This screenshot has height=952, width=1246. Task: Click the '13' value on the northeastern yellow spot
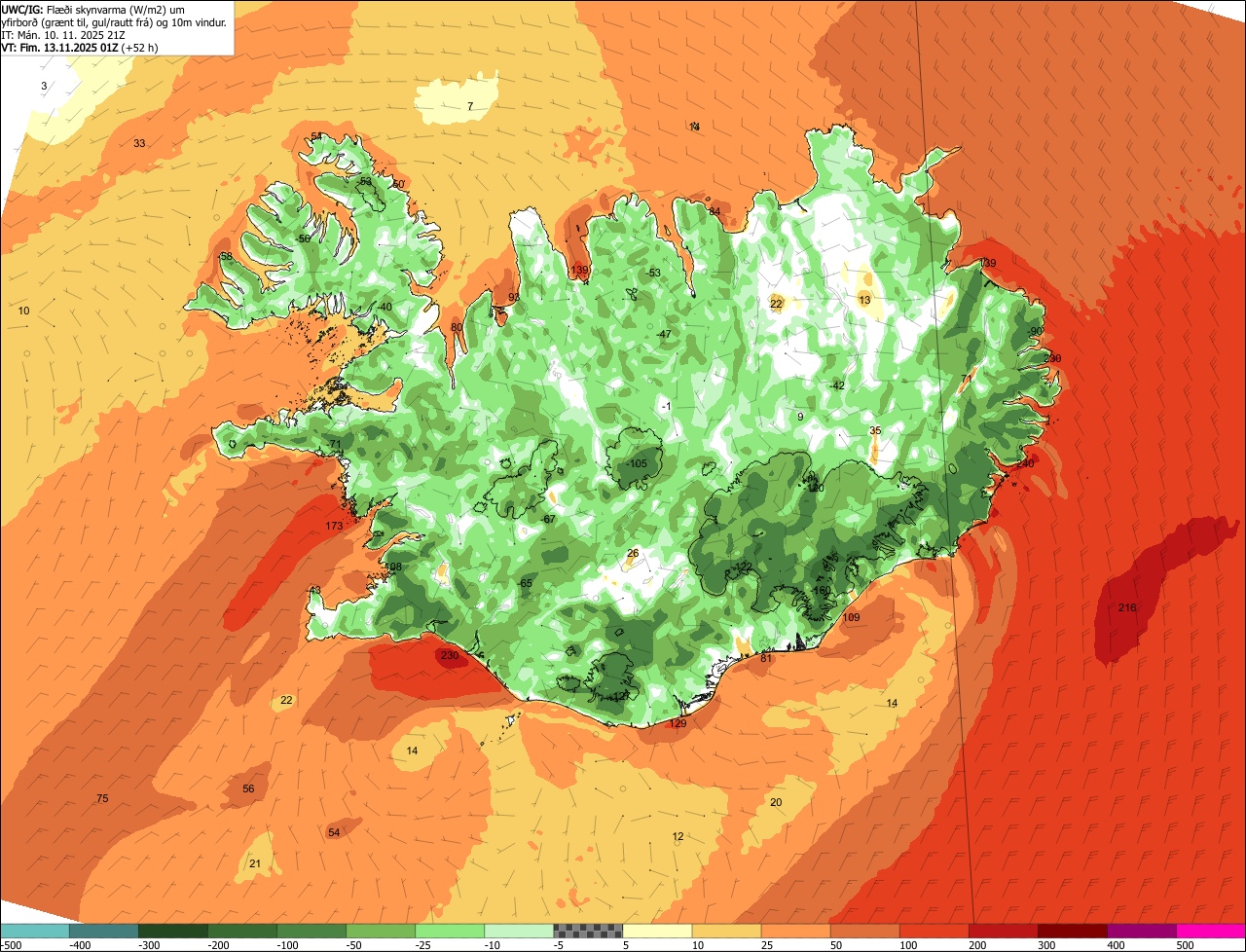(864, 301)
